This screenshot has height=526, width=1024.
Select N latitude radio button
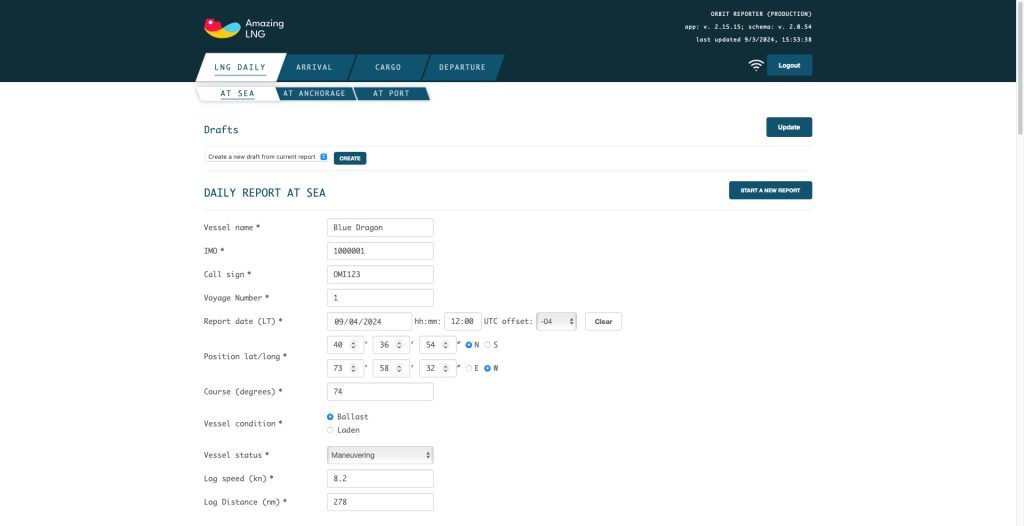point(468,345)
